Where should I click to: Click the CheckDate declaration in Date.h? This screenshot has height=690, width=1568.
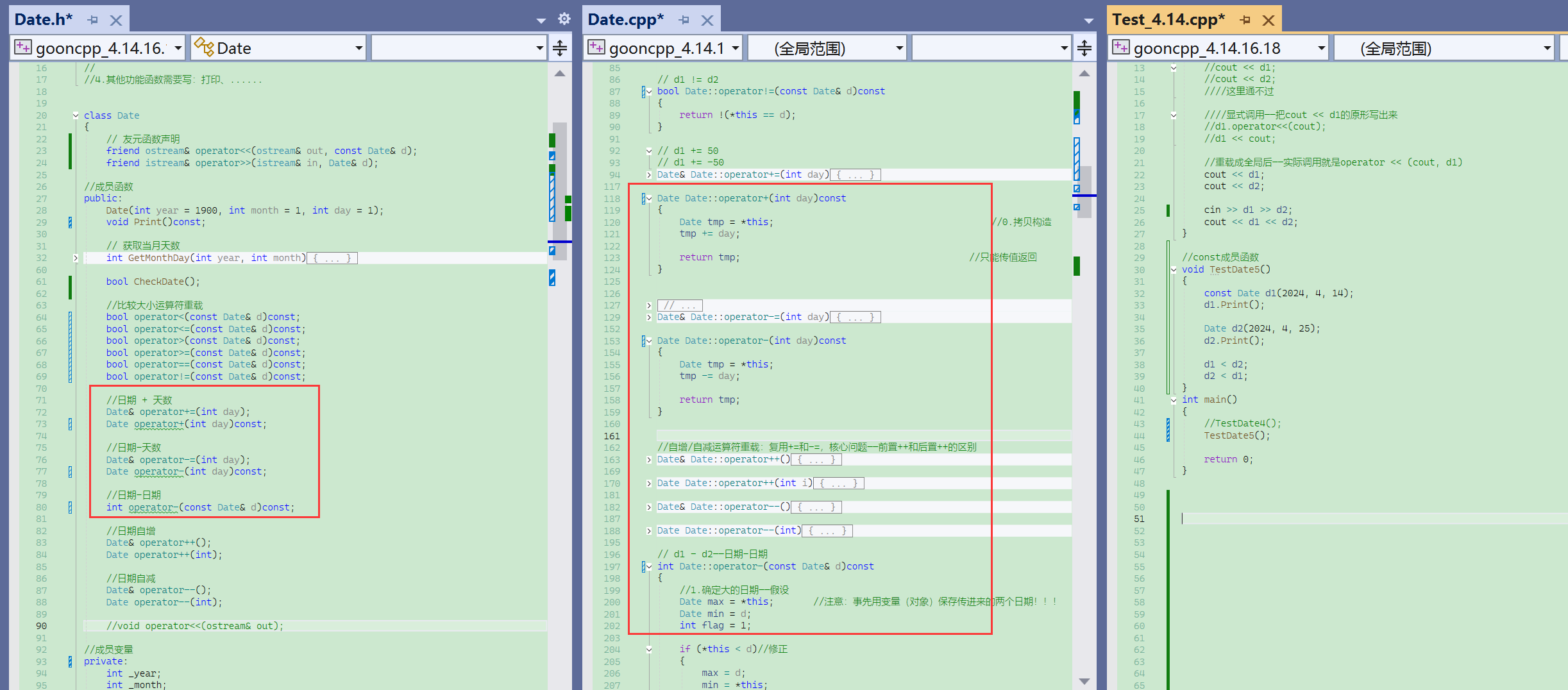pyautogui.click(x=153, y=282)
